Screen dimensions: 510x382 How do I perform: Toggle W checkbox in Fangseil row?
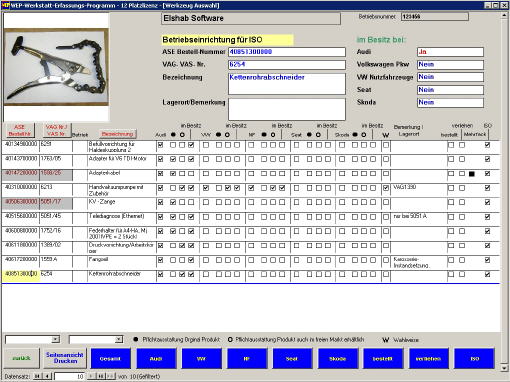[x=386, y=260]
